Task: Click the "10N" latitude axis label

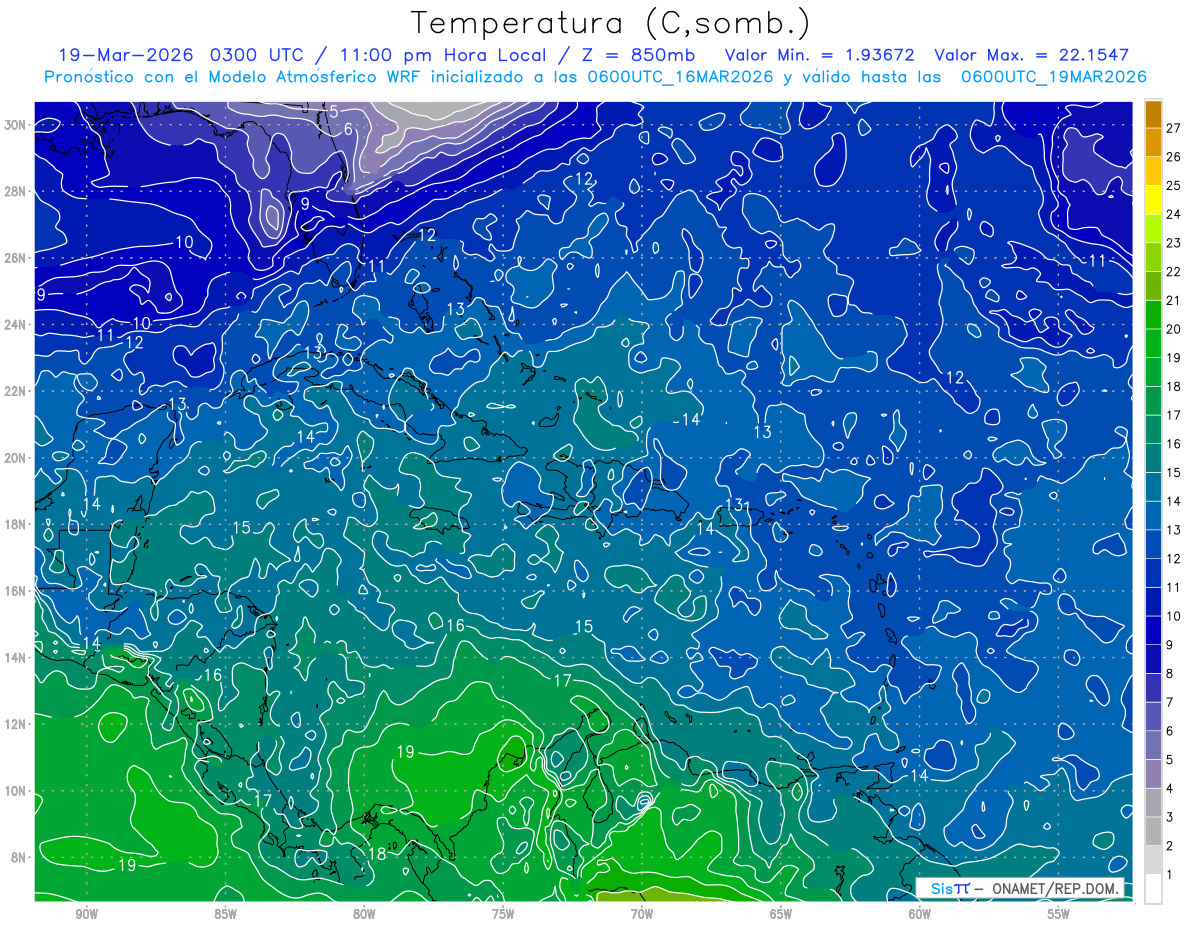Action: 17,791
